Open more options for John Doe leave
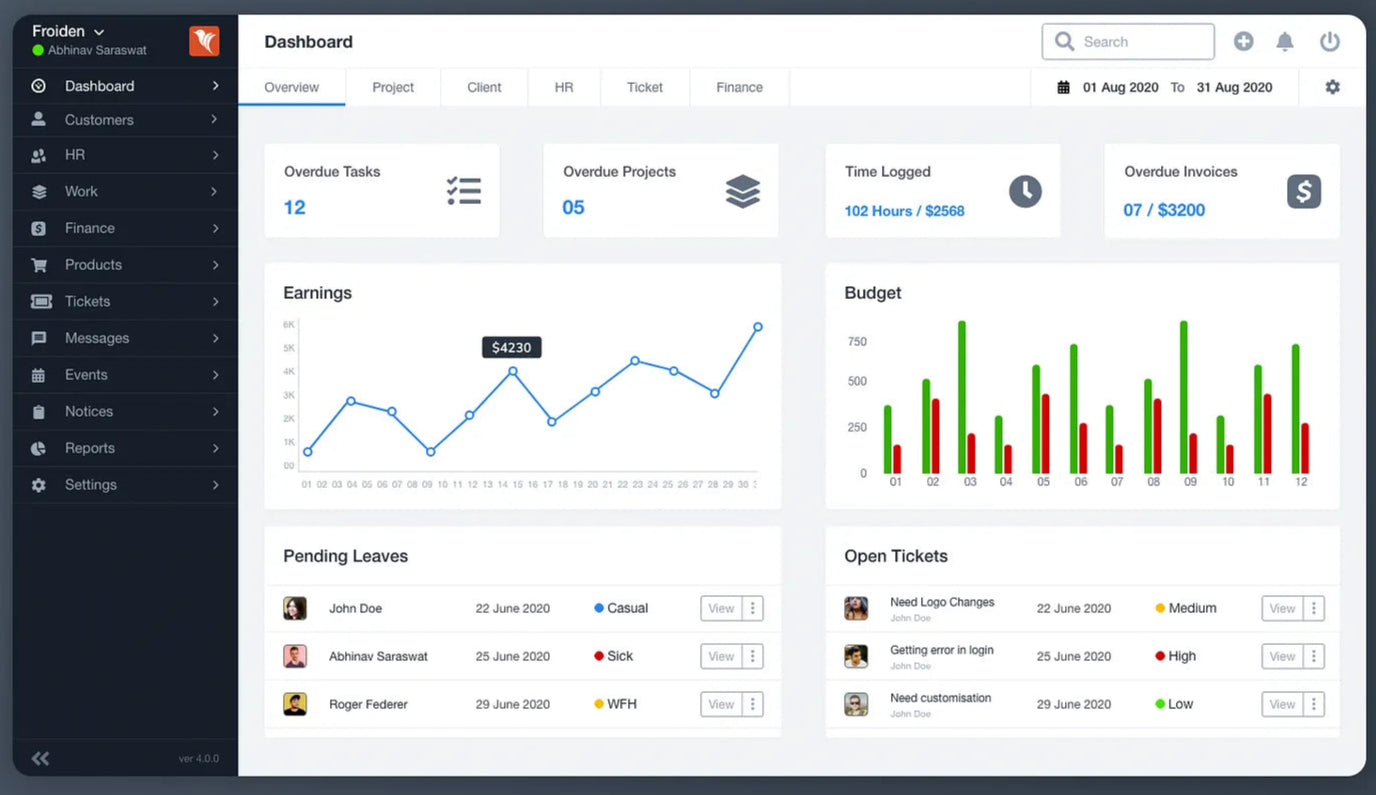This screenshot has width=1376, height=795. click(753, 608)
